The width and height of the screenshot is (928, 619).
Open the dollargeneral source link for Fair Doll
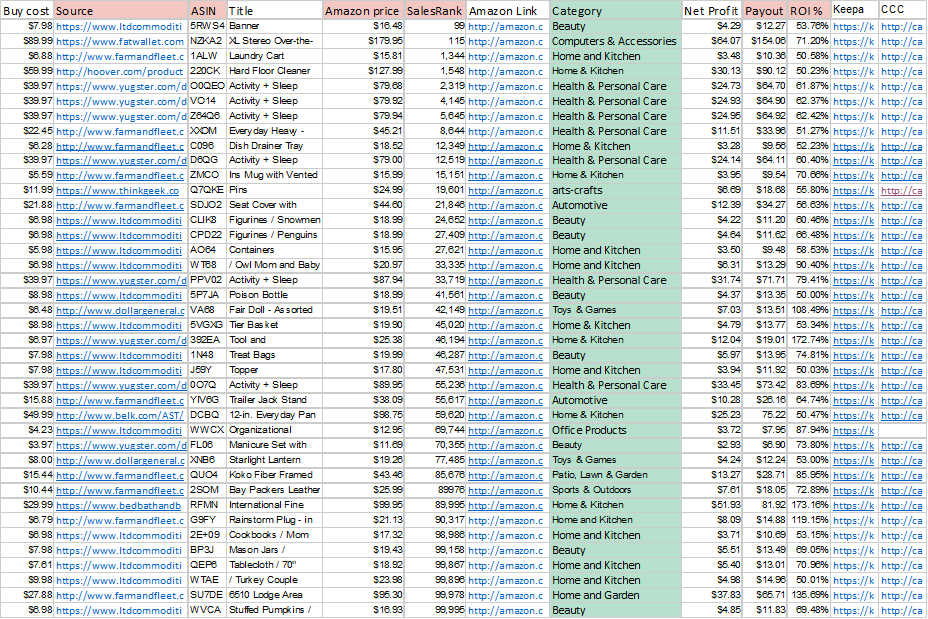coord(121,311)
